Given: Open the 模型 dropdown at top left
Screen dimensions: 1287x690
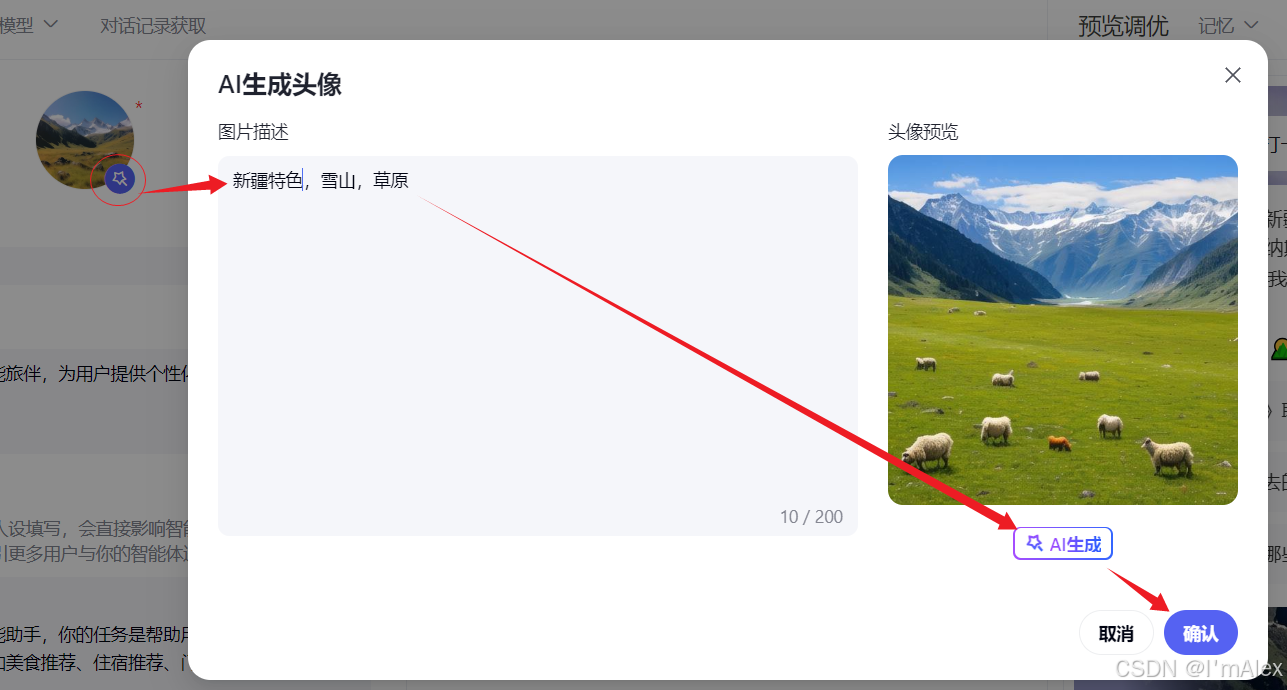Looking at the screenshot, I should 29,24.
